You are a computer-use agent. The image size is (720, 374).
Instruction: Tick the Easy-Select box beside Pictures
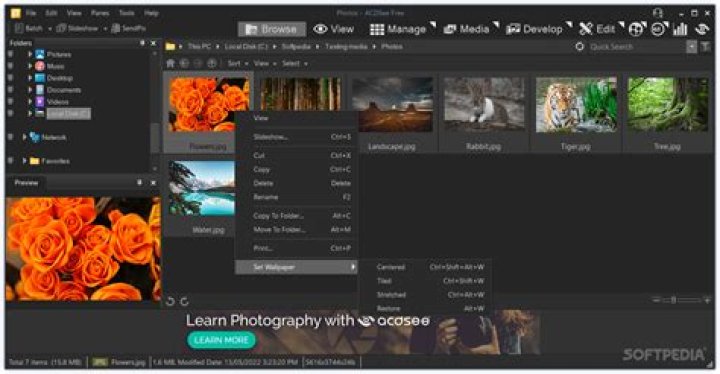[10, 54]
